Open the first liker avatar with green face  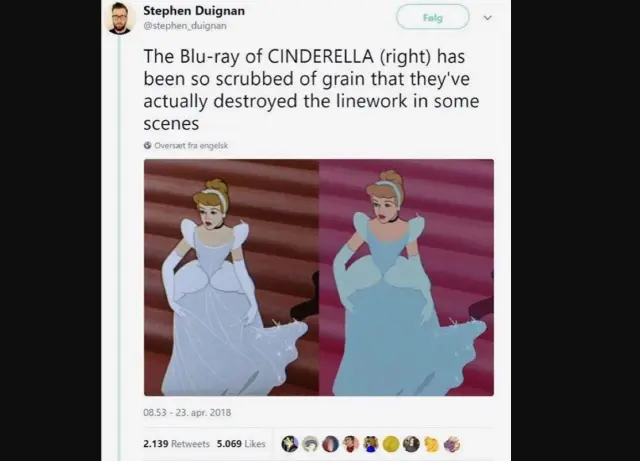click(290, 444)
